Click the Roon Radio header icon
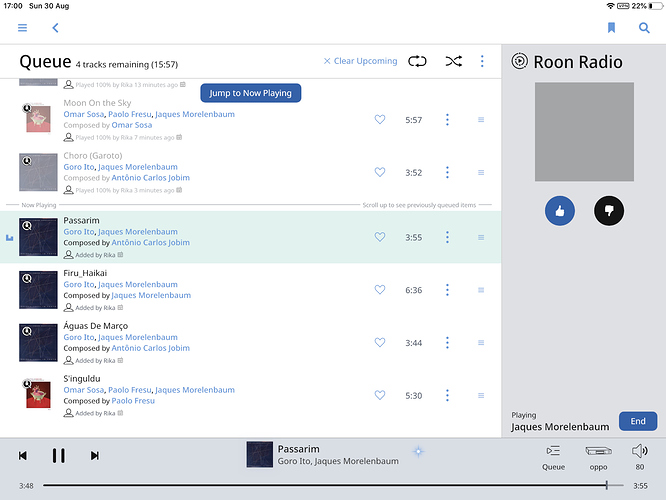This screenshot has height=500, width=666. [519, 62]
